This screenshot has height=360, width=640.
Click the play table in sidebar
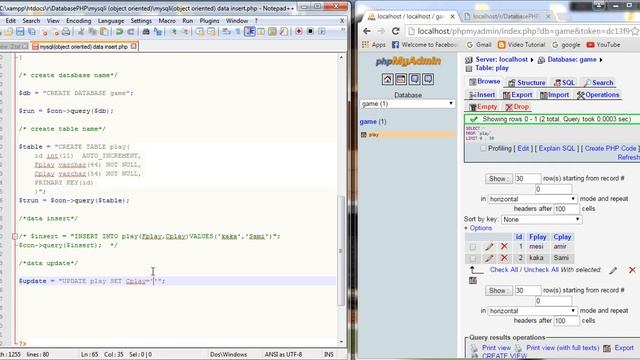[x=373, y=135]
